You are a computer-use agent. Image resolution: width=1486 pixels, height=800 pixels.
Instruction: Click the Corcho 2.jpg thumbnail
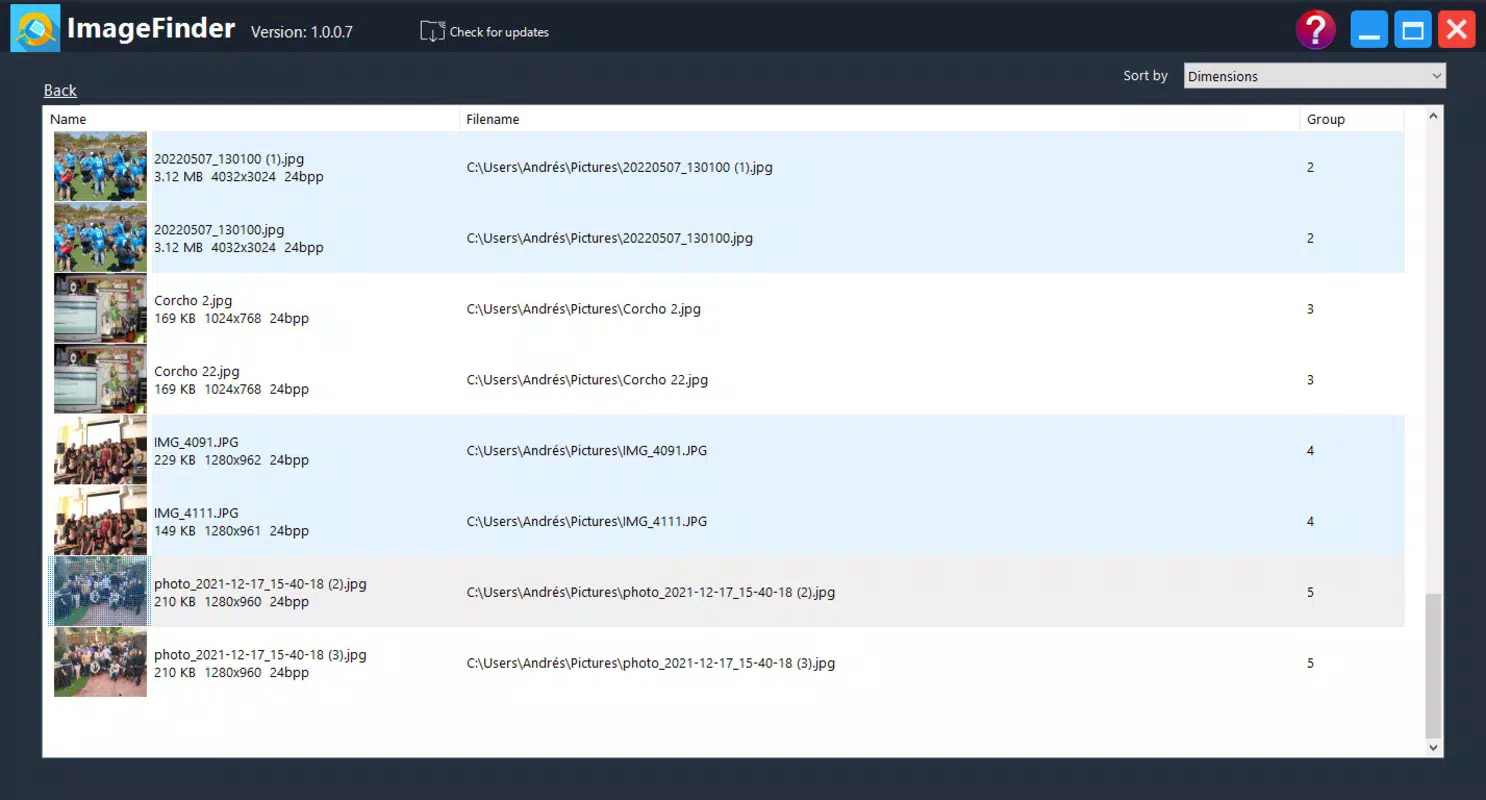(100, 308)
